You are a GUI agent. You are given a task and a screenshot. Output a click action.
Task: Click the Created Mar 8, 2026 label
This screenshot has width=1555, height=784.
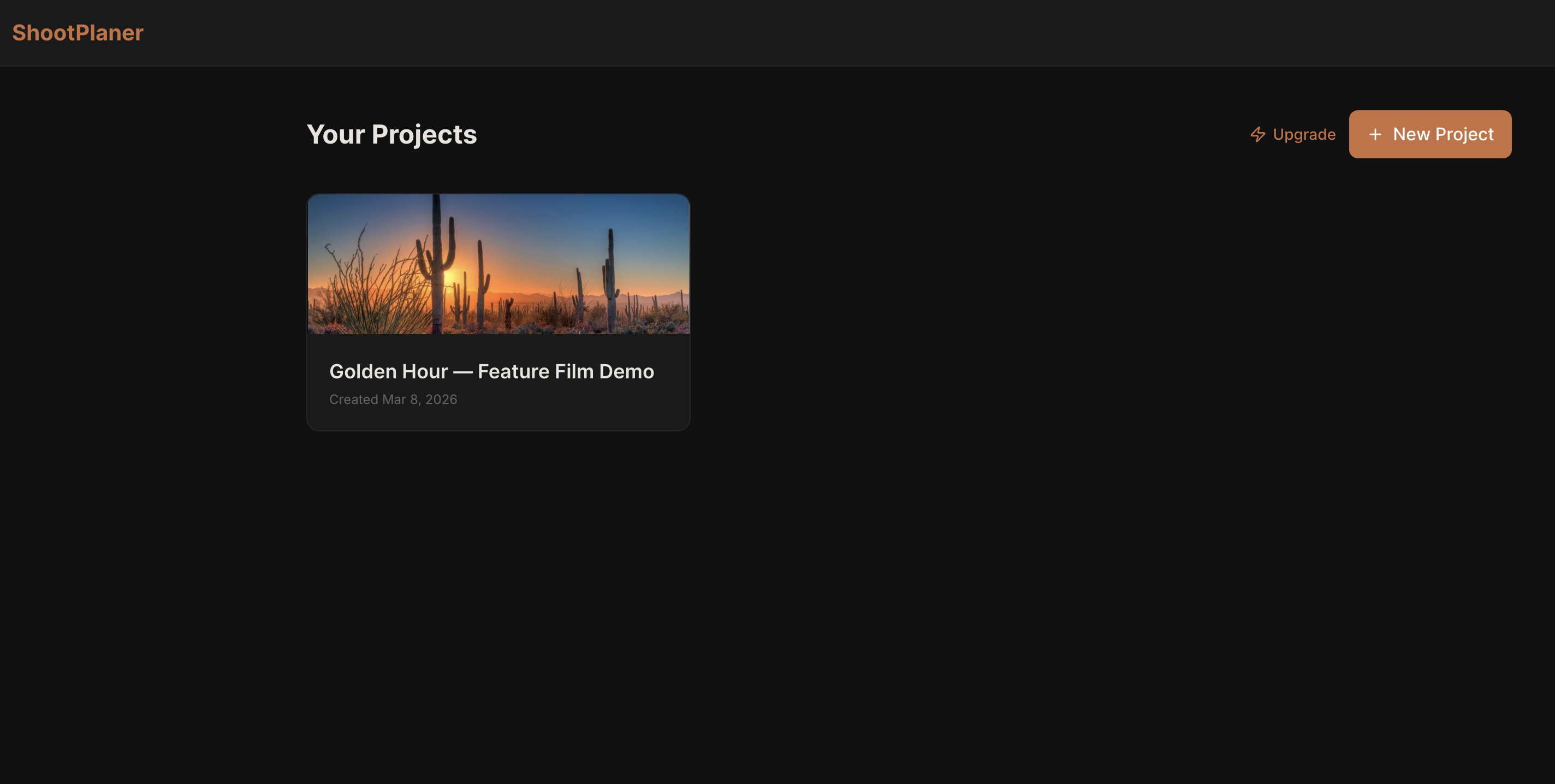393,399
